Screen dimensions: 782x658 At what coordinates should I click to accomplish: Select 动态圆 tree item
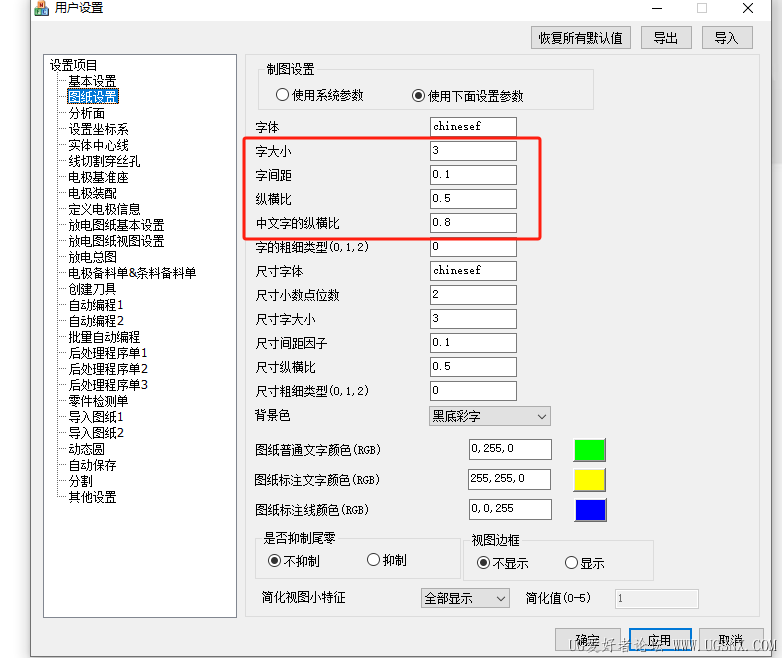[x=87, y=449]
